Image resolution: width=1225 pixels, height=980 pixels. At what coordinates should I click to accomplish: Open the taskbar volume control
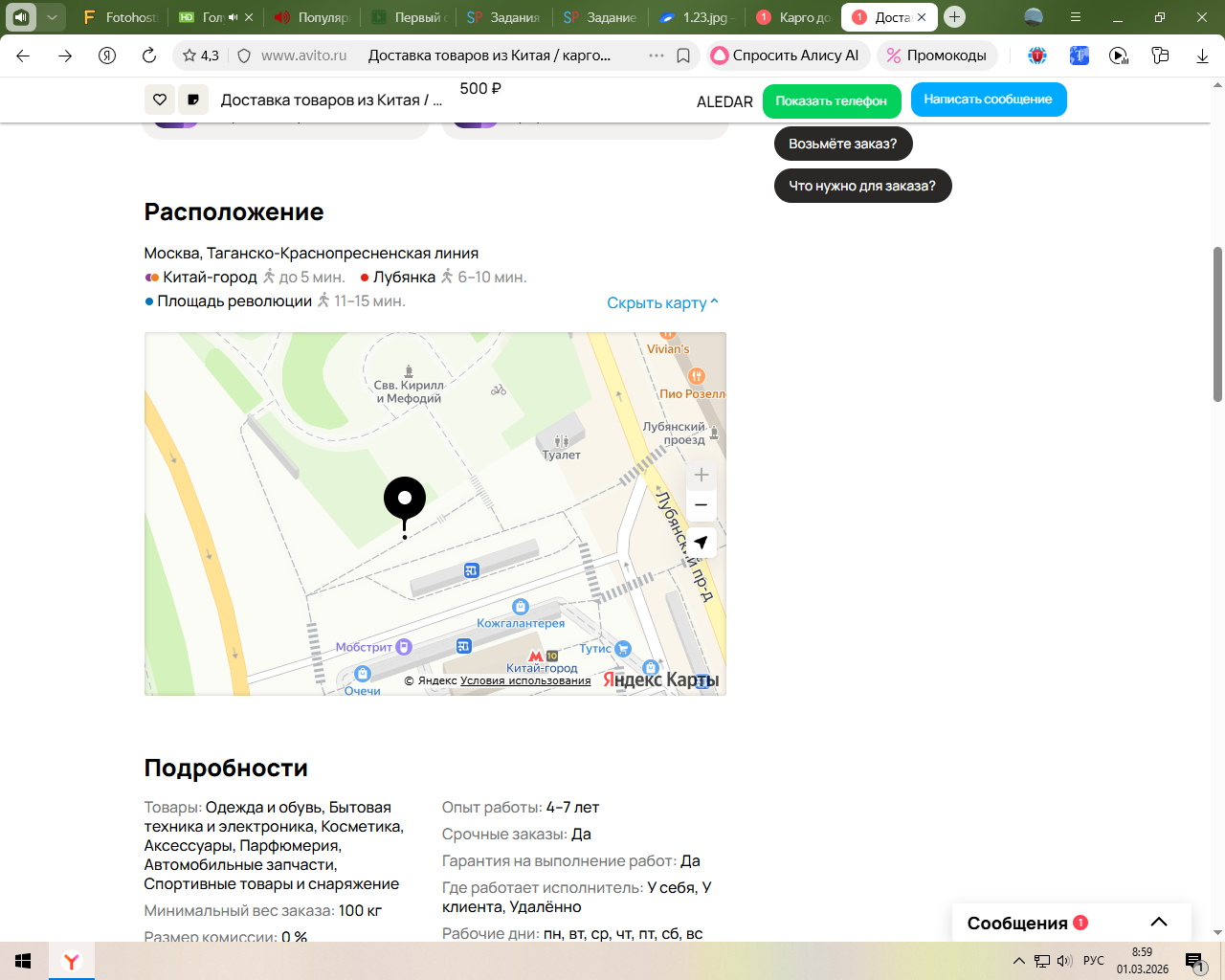[1064, 961]
